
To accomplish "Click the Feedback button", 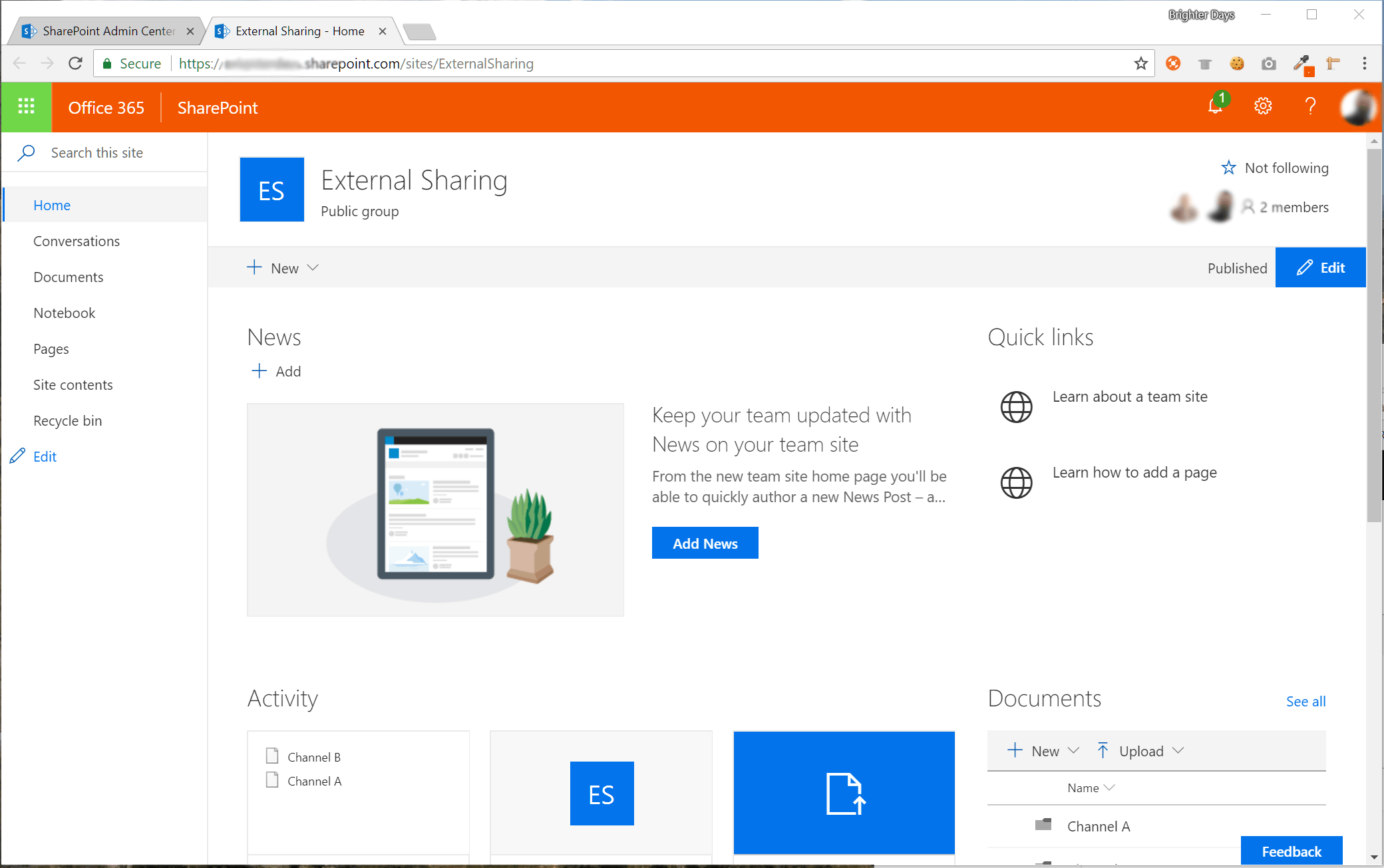I will pos(1292,851).
